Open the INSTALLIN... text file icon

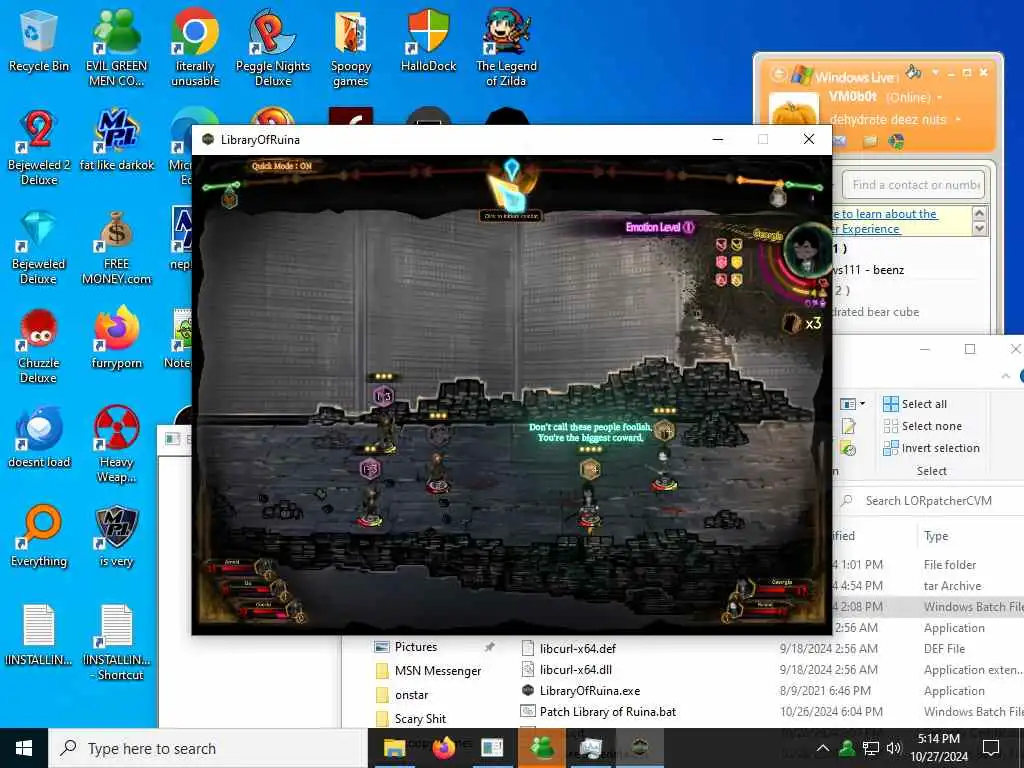[x=39, y=635]
